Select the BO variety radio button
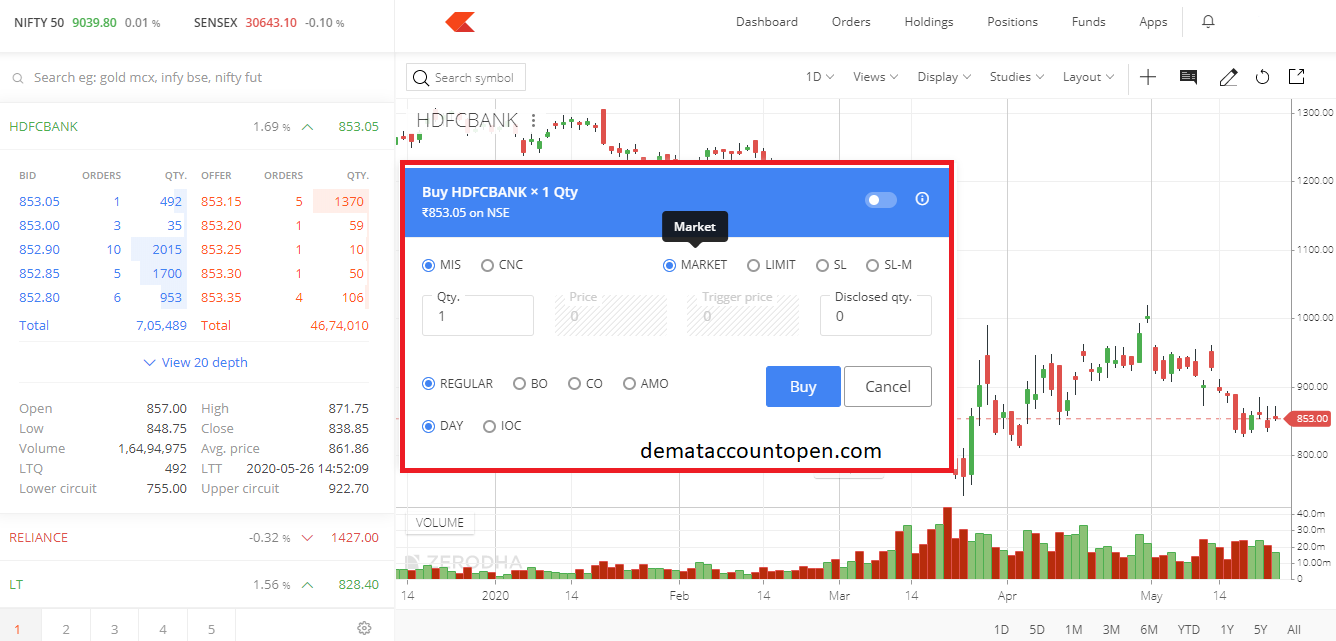1336x641 pixels. point(519,383)
